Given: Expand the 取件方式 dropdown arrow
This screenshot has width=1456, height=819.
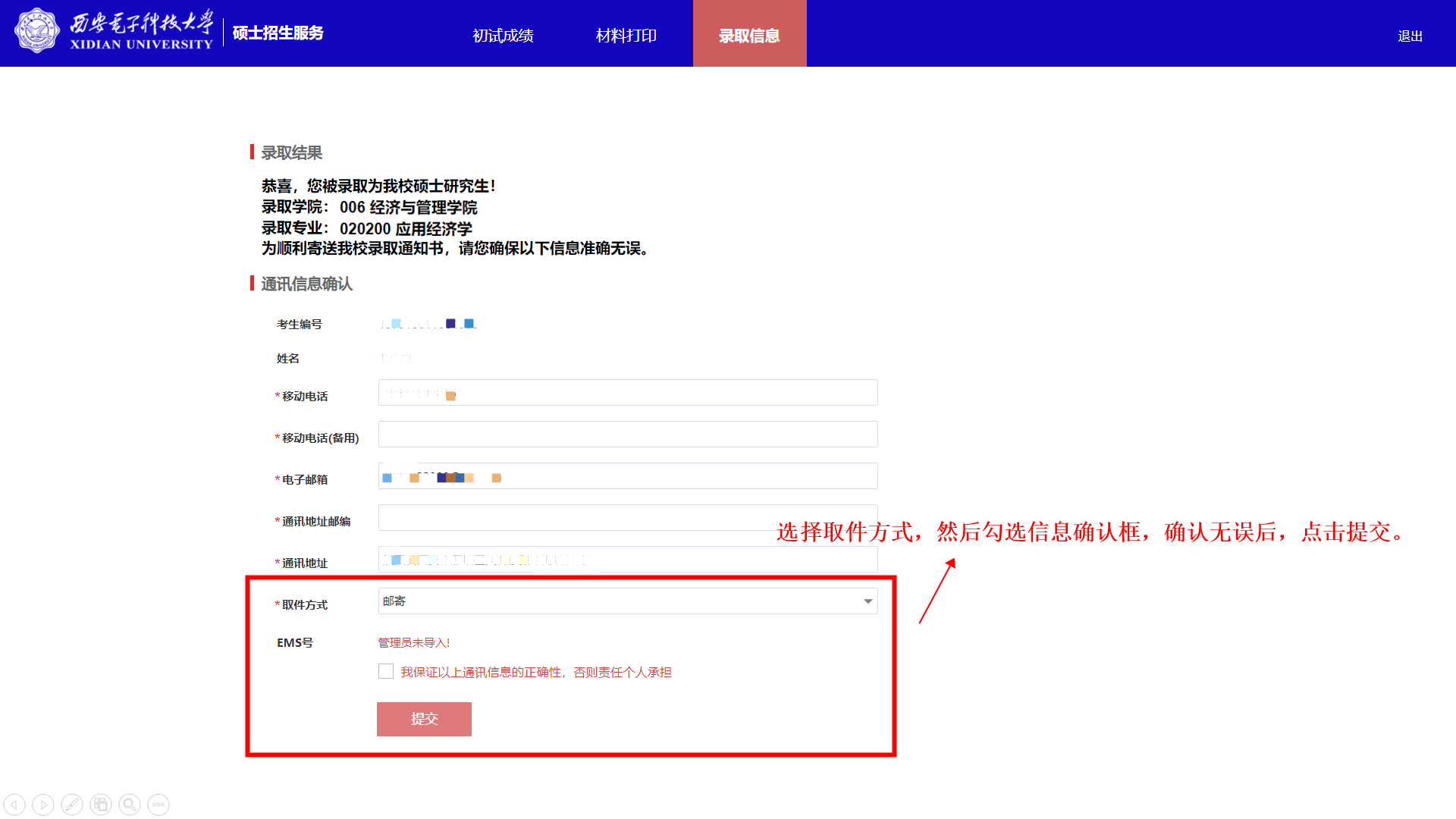Looking at the screenshot, I should [868, 601].
